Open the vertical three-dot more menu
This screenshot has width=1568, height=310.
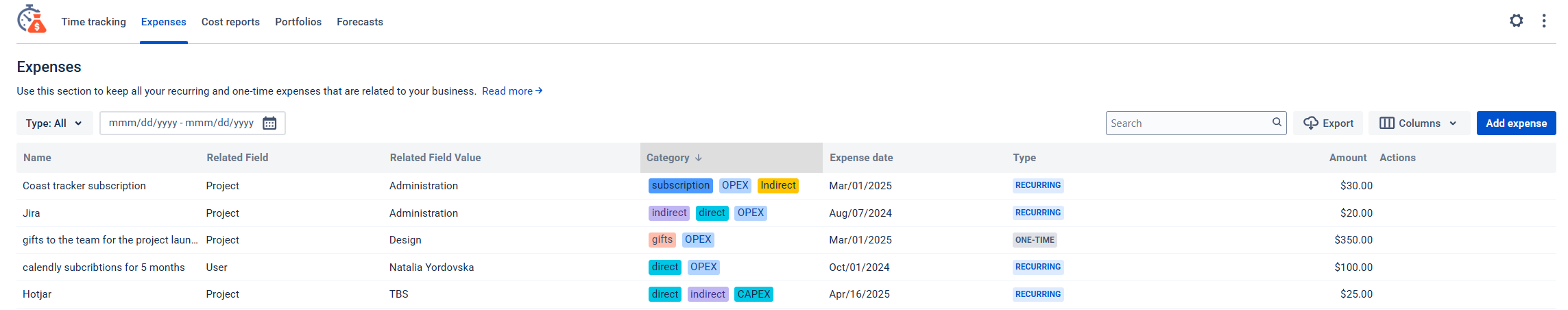click(x=1543, y=21)
